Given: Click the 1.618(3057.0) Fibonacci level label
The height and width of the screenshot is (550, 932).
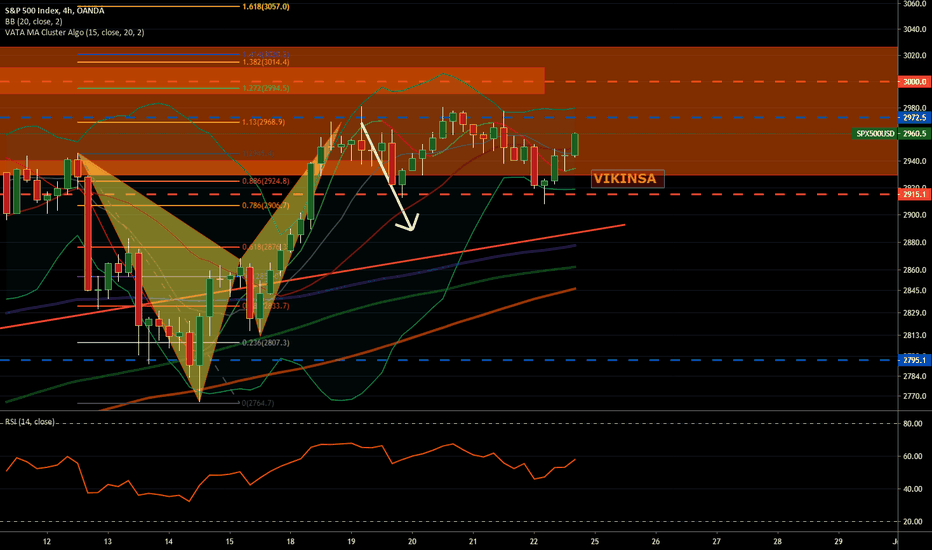Looking at the screenshot, I should coord(266,7).
